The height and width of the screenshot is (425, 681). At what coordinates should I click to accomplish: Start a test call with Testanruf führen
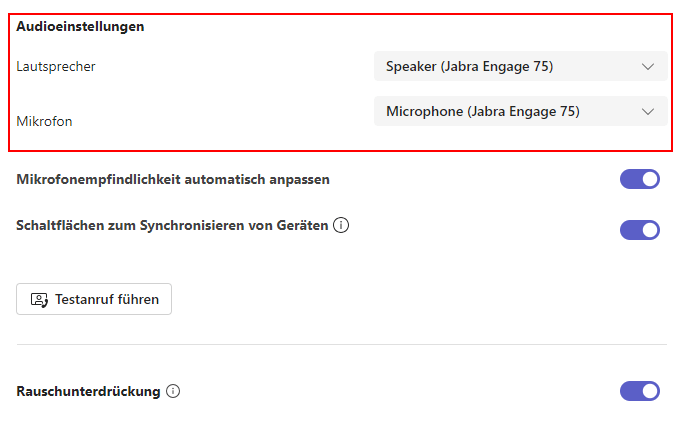coord(94,299)
